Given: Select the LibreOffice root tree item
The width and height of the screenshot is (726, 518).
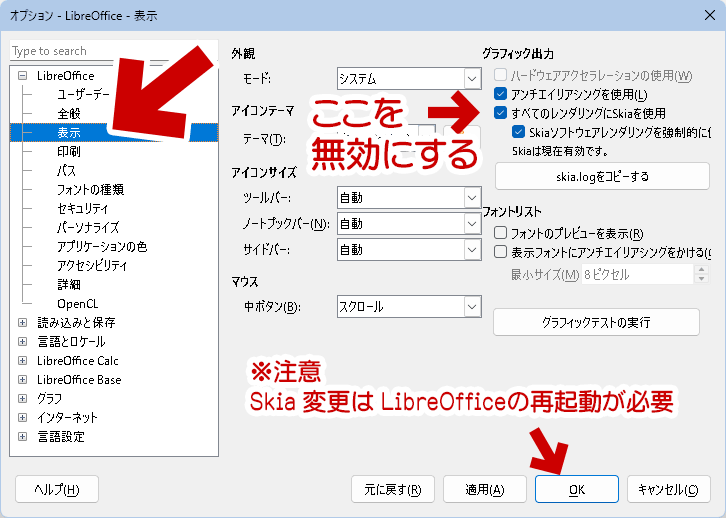Looking at the screenshot, I should [66, 75].
